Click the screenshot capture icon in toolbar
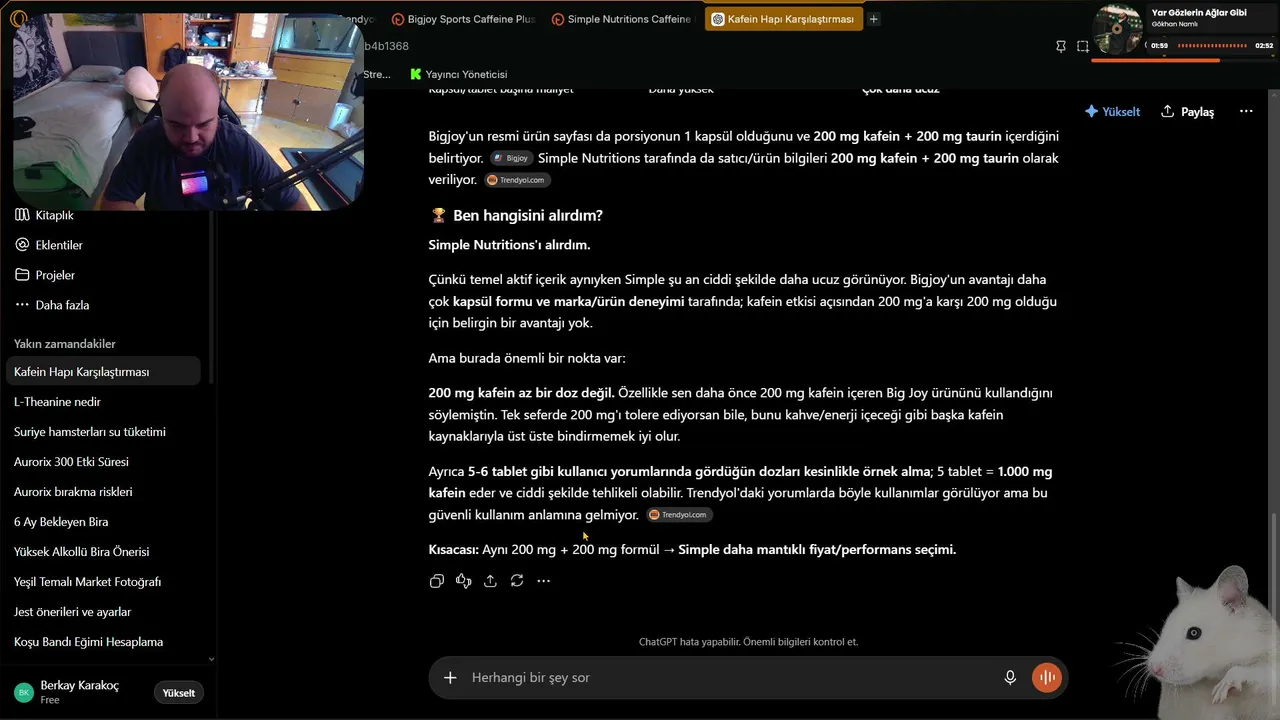Screen dimensions: 1280x720 tap(1083, 46)
